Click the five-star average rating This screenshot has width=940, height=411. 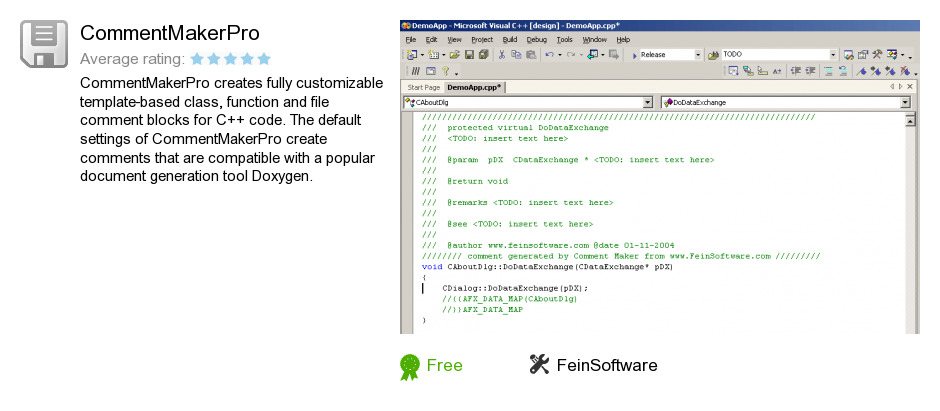[230, 59]
